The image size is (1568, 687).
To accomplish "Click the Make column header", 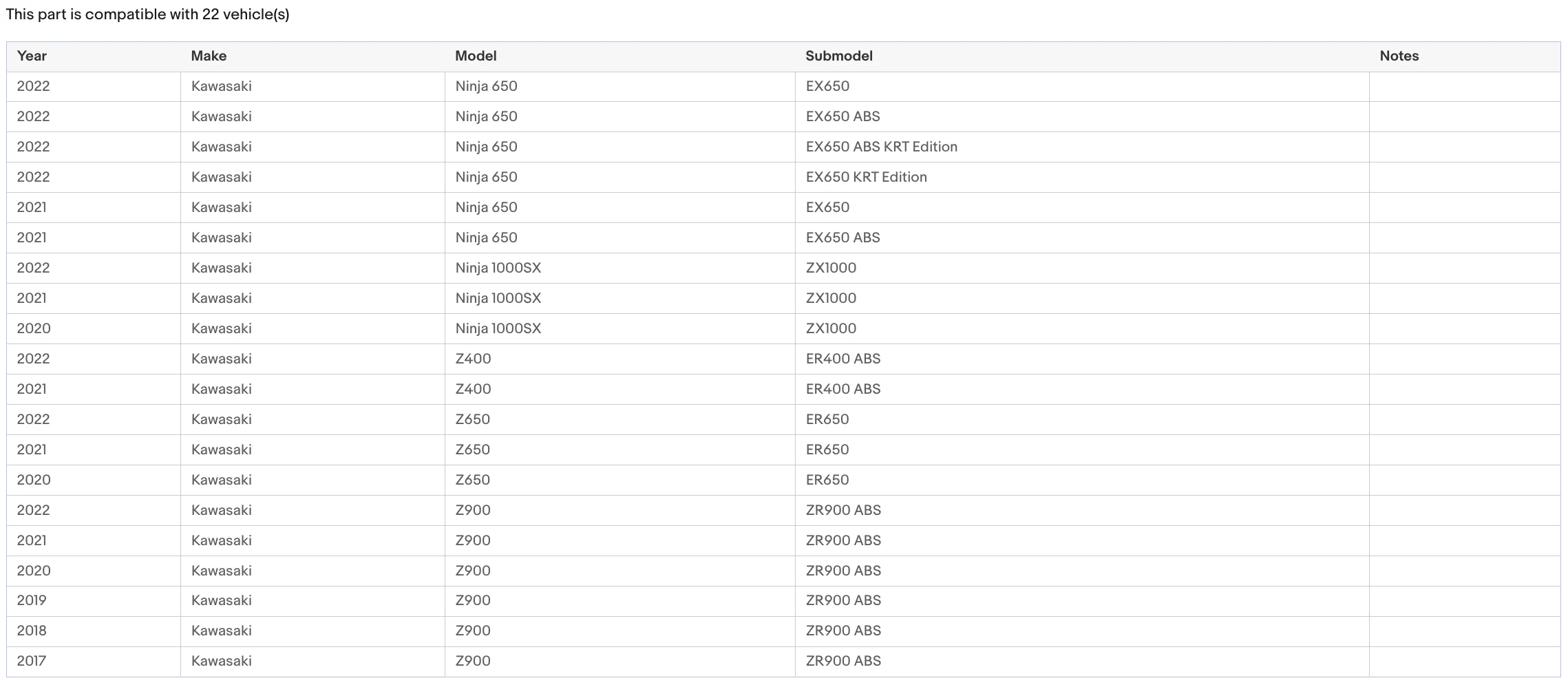I will pyautogui.click(x=209, y=56).
